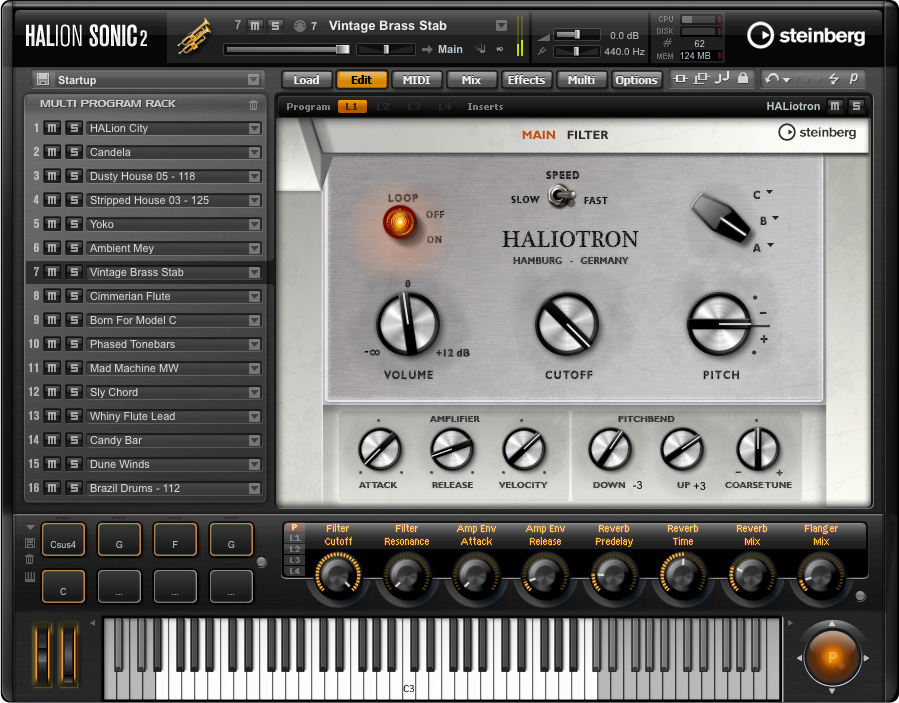Click the Steinberg logo at top right
899x703 pixels.
point(806,36)
